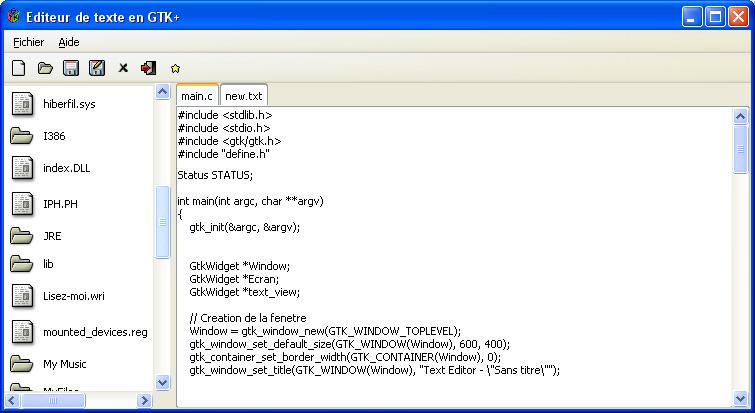Click the Save As pencil icon
Image resolution: width=755 pixels, height=413 pixels.
(x=97, y=68)
